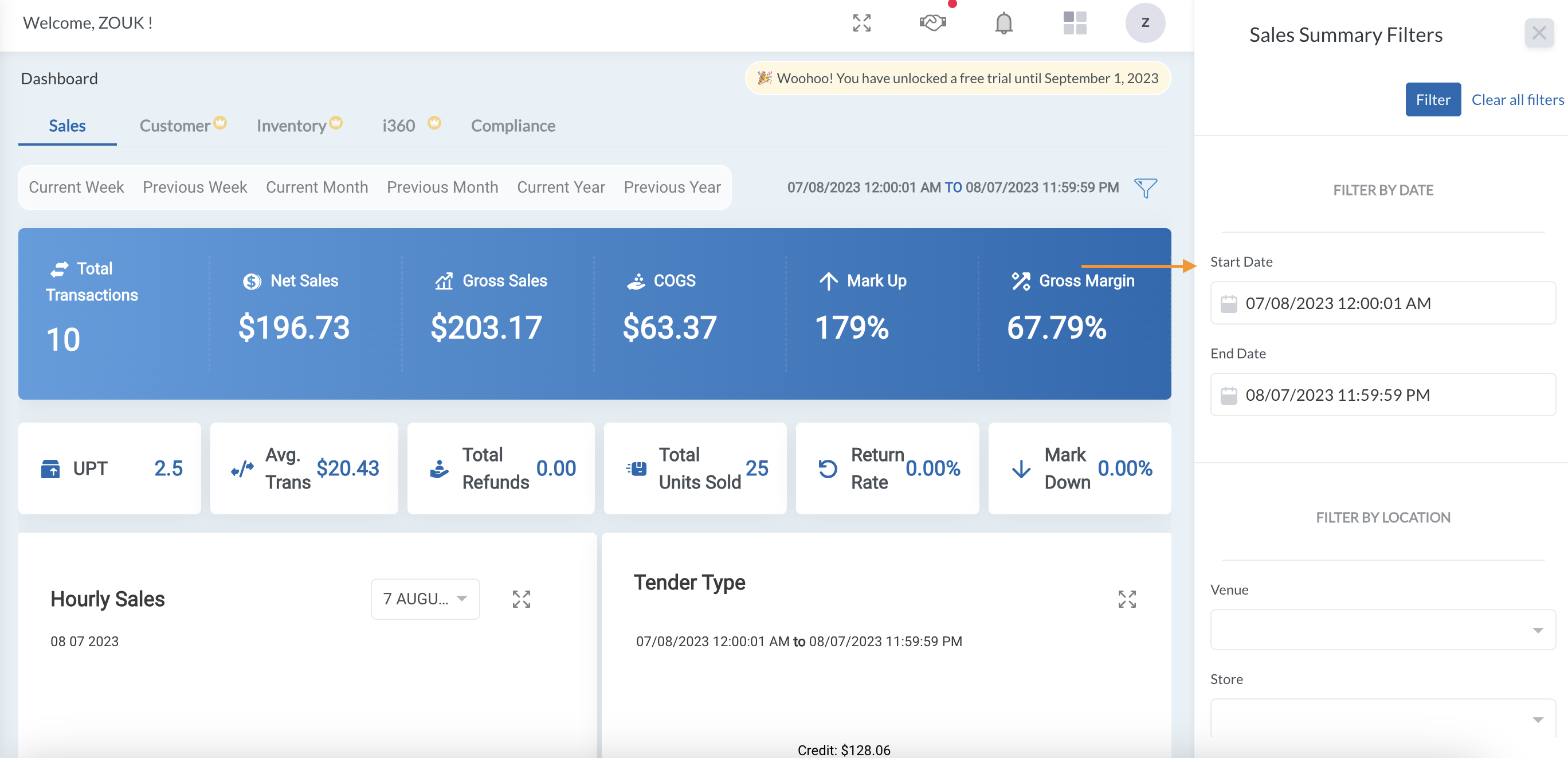
Task: Open the 7 AUGU... date dropdown
Action: tap(425, 599)
